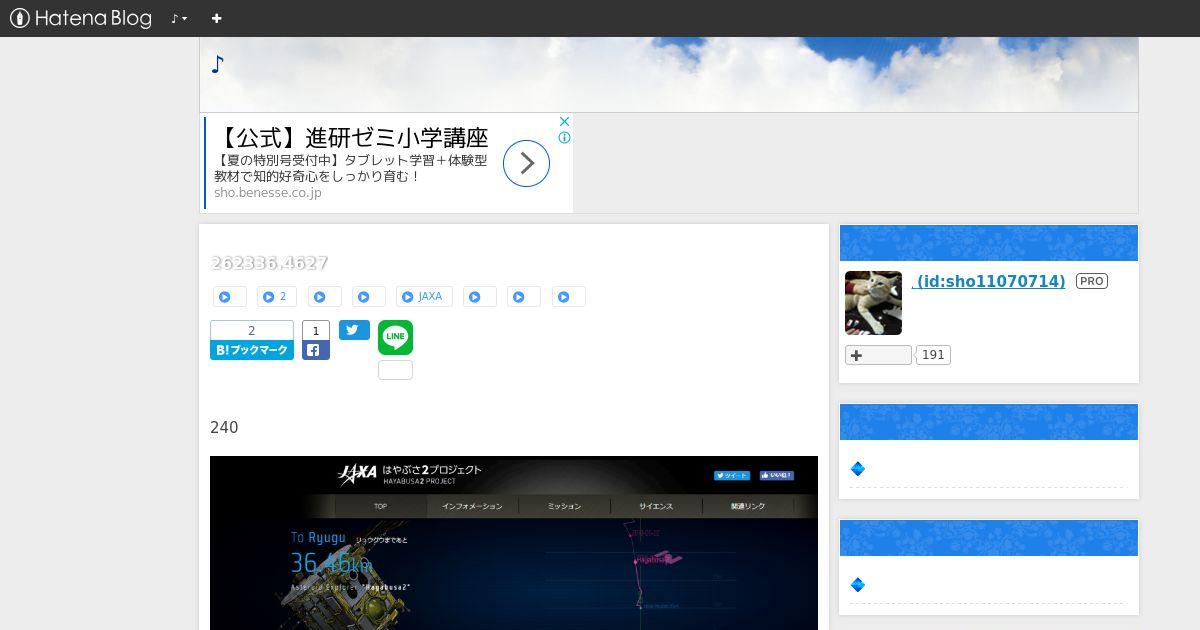The height and width of the screenshot is (630, 1200).
Task: Click the sho.benesse.co.jp ad URL
Action: (x=268, y=193)
